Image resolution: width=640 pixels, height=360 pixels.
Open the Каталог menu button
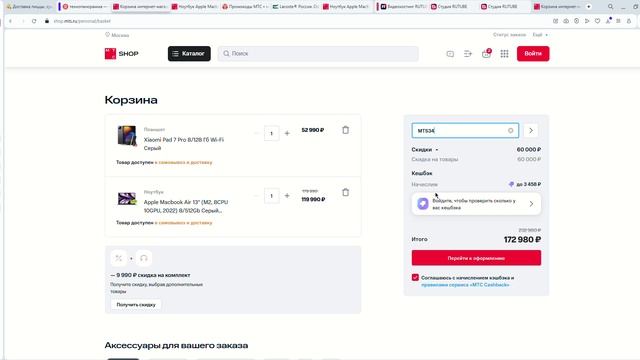(x=189, y=53)
